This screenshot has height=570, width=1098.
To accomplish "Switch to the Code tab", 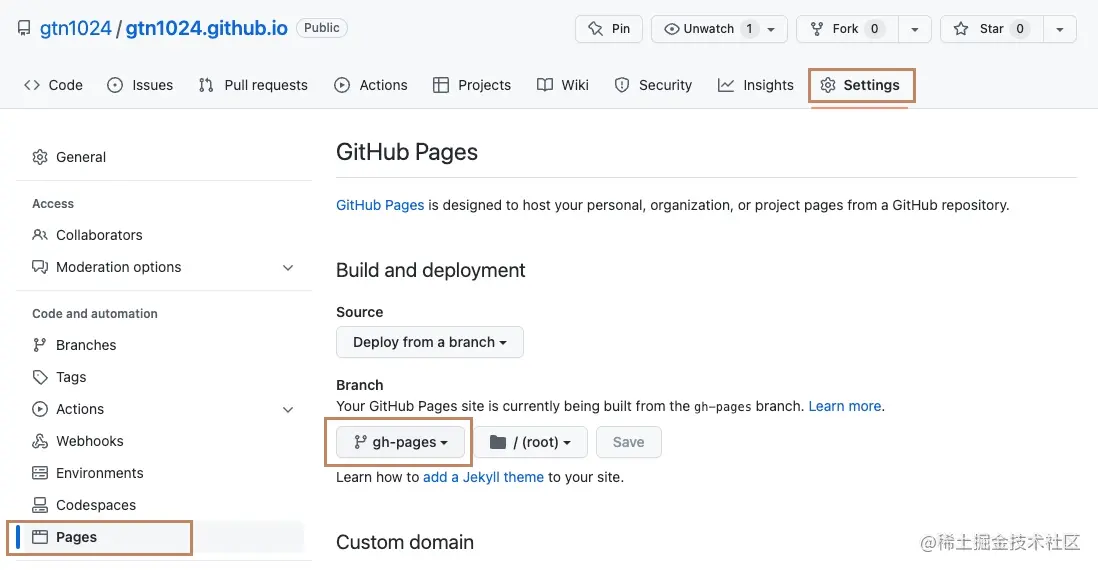I will (53, 85).
